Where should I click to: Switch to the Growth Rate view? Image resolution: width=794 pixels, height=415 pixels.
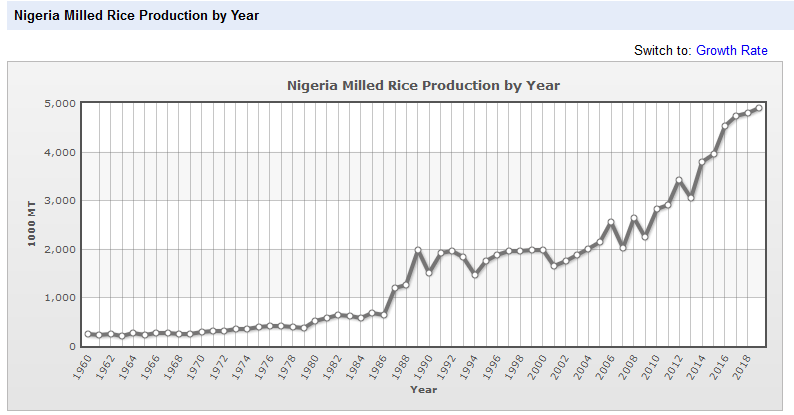tap(732, 50)
